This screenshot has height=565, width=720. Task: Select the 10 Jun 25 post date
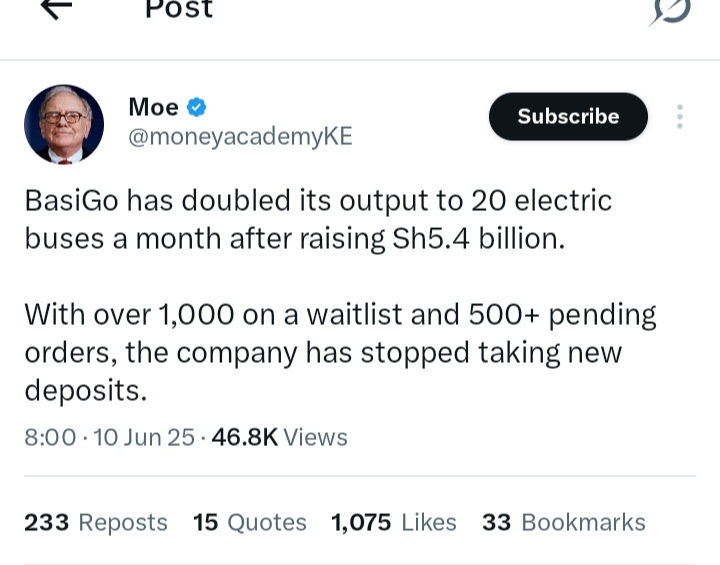pos(144,437)
